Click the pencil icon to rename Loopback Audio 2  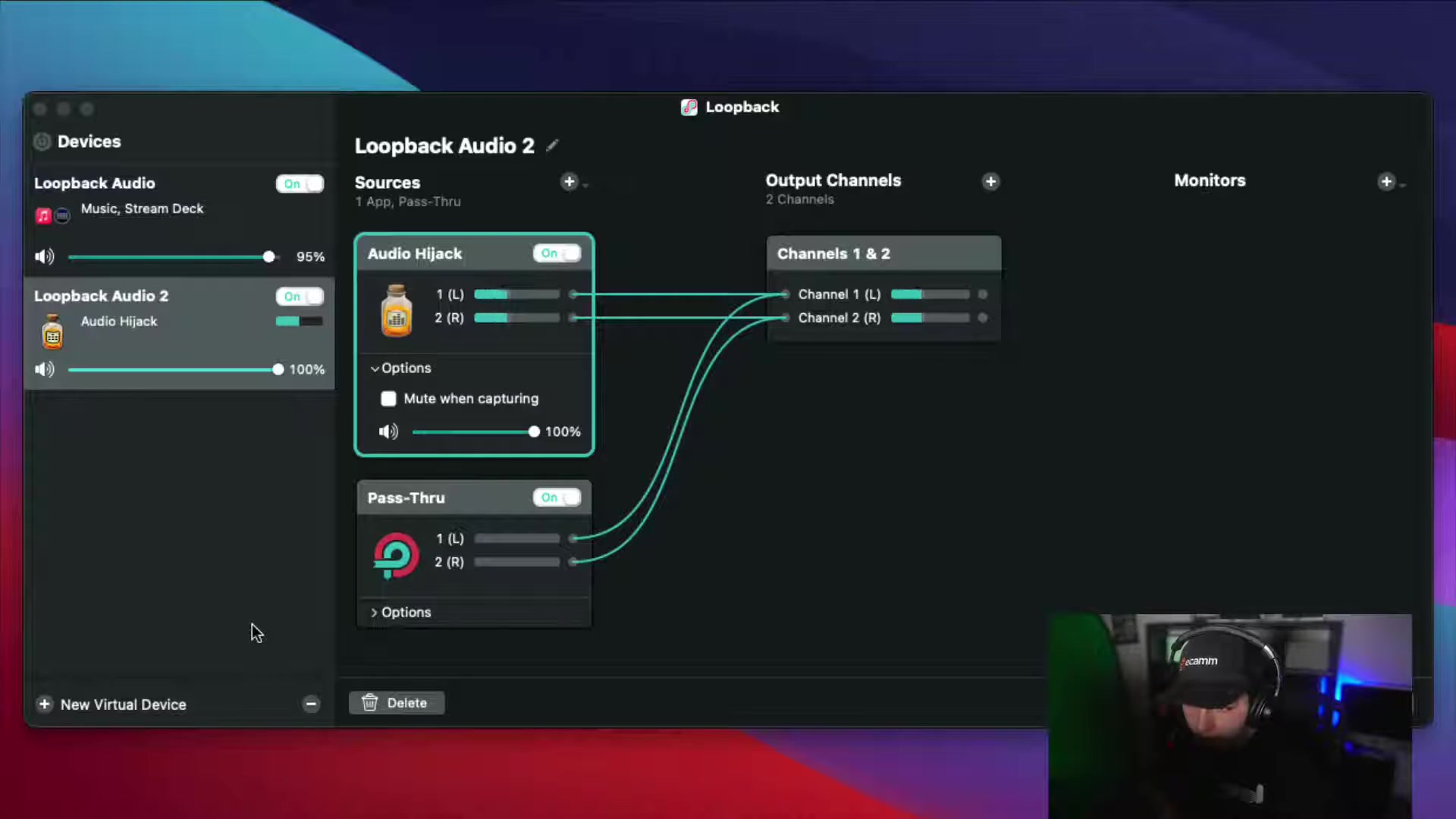coord(552,145)
